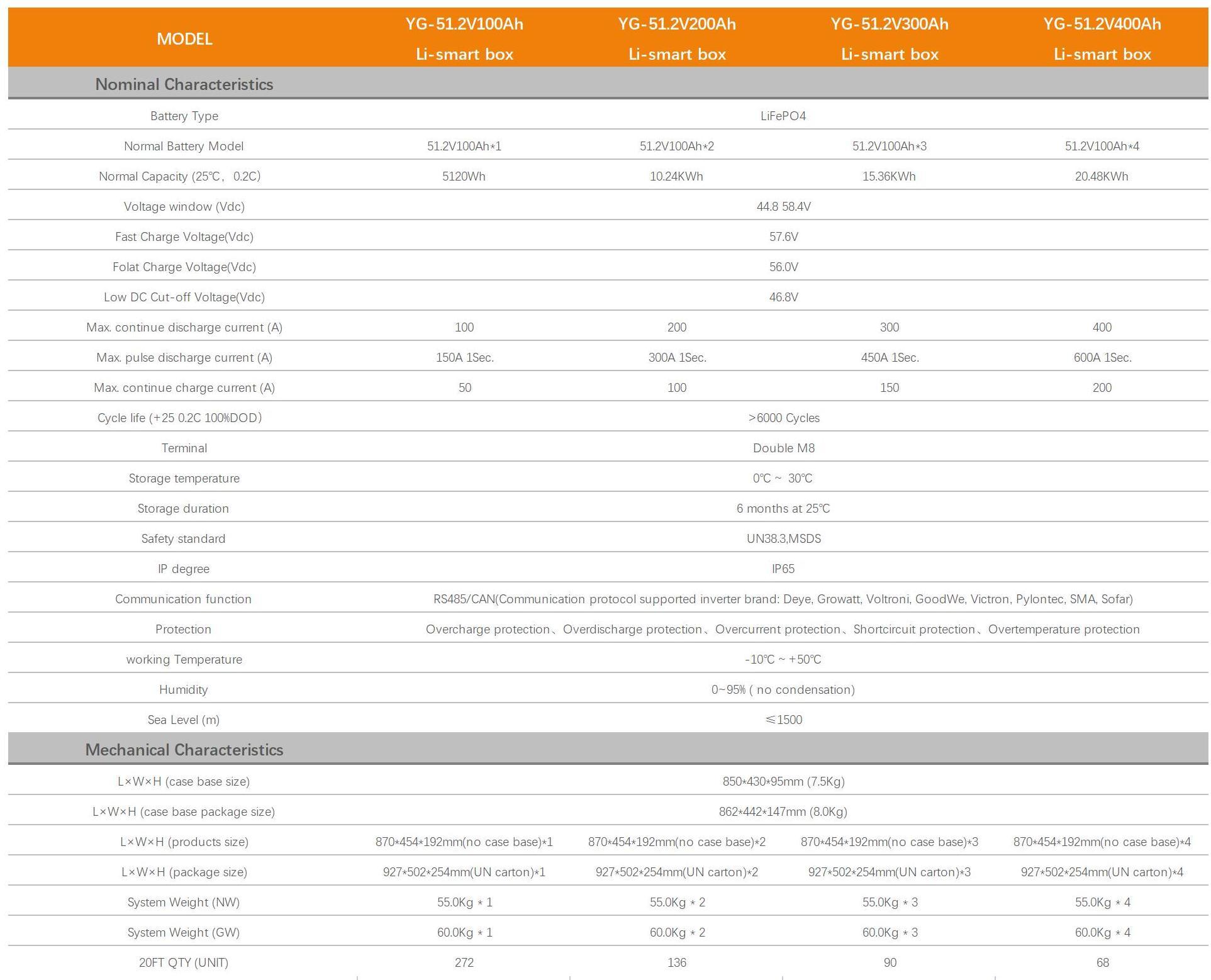Click the 0~95% ( no condensation) value
This screenshot has height=980, width=1211.
click(x=783, y=689)
